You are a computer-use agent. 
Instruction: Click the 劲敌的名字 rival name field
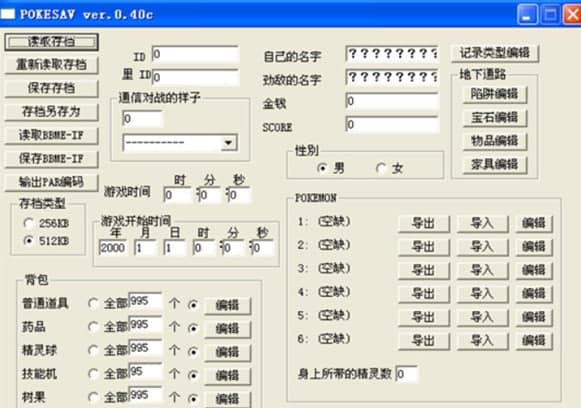click(x=392, y=77)
